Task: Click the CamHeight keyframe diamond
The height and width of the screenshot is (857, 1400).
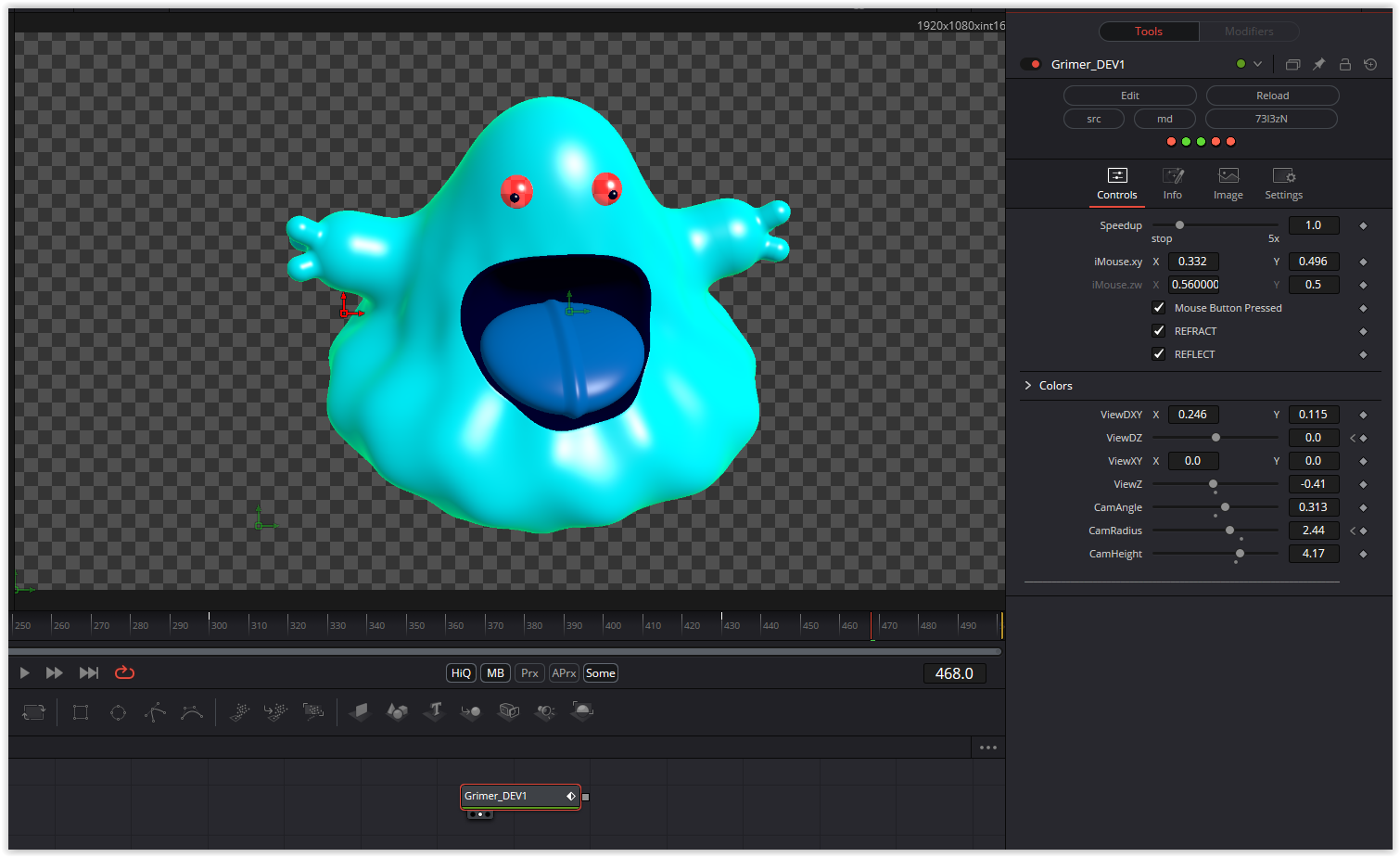Action: click(x=1363, y=554)
